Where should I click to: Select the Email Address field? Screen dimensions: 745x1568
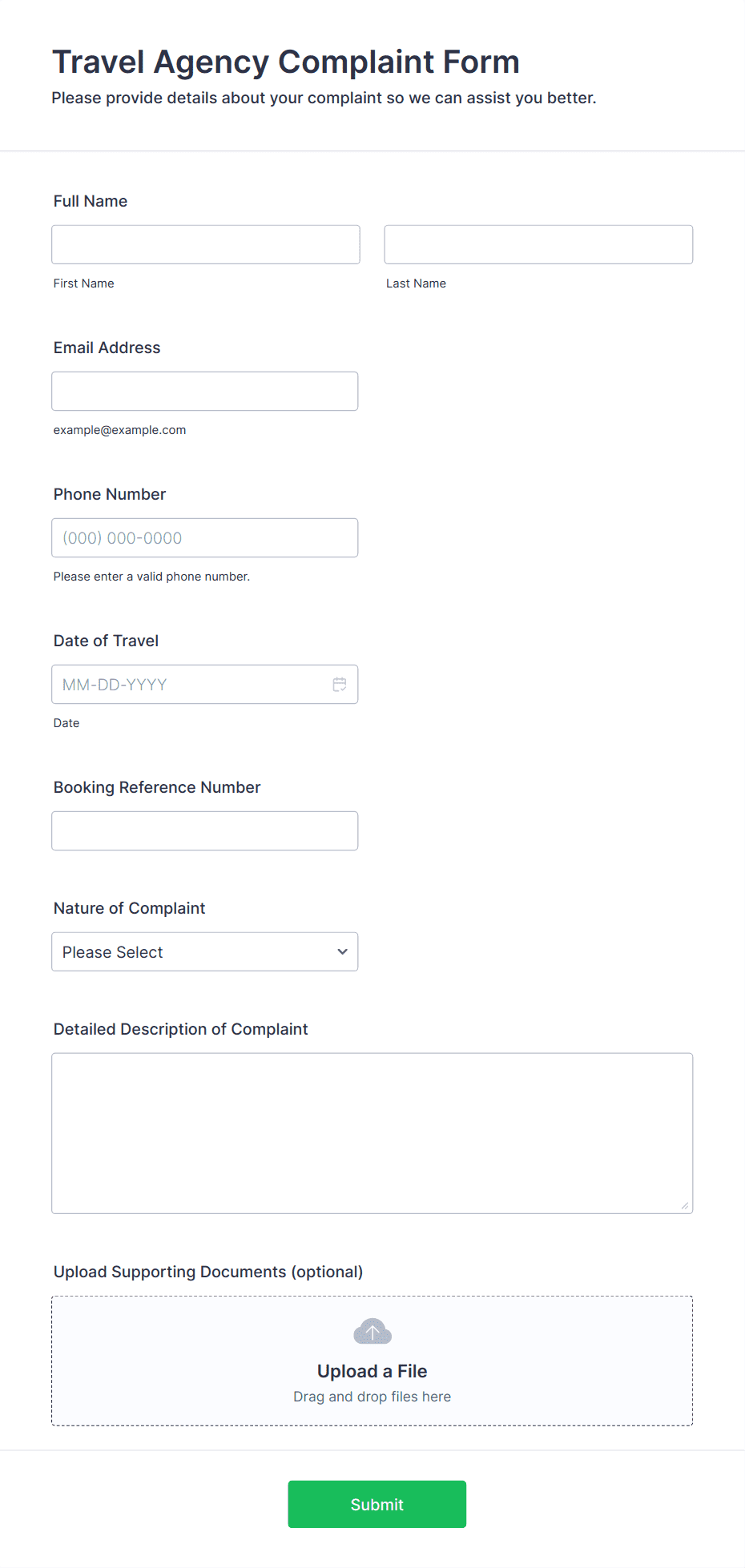(x=205, y=392)
